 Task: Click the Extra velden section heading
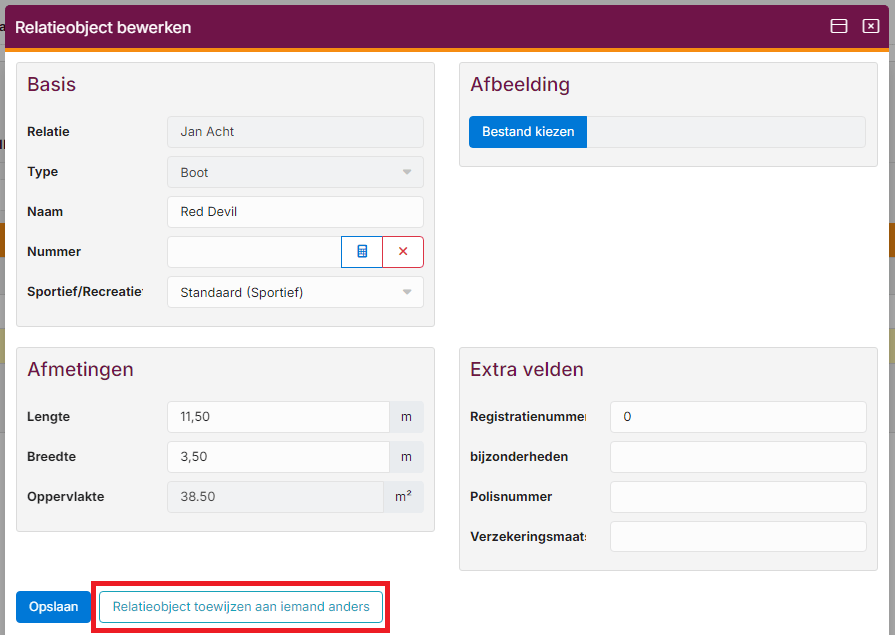click(x=526, y=369)
